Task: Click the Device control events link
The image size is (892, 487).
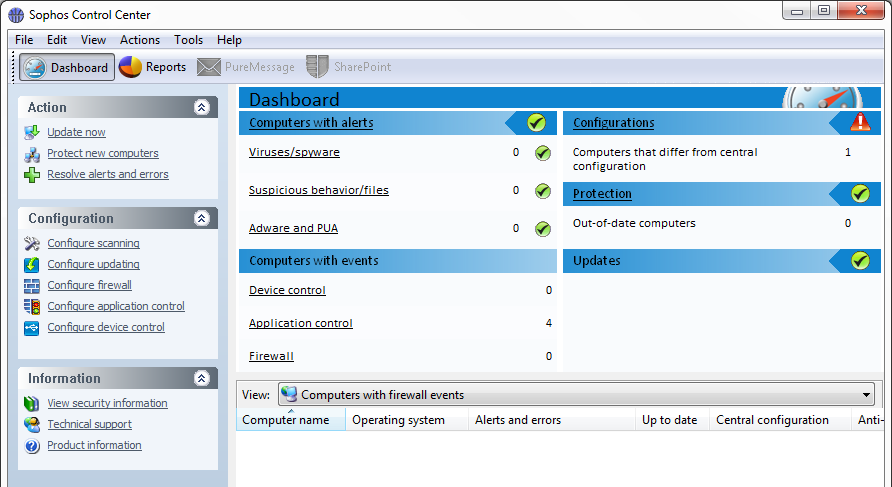Action: tap(287, 290)
